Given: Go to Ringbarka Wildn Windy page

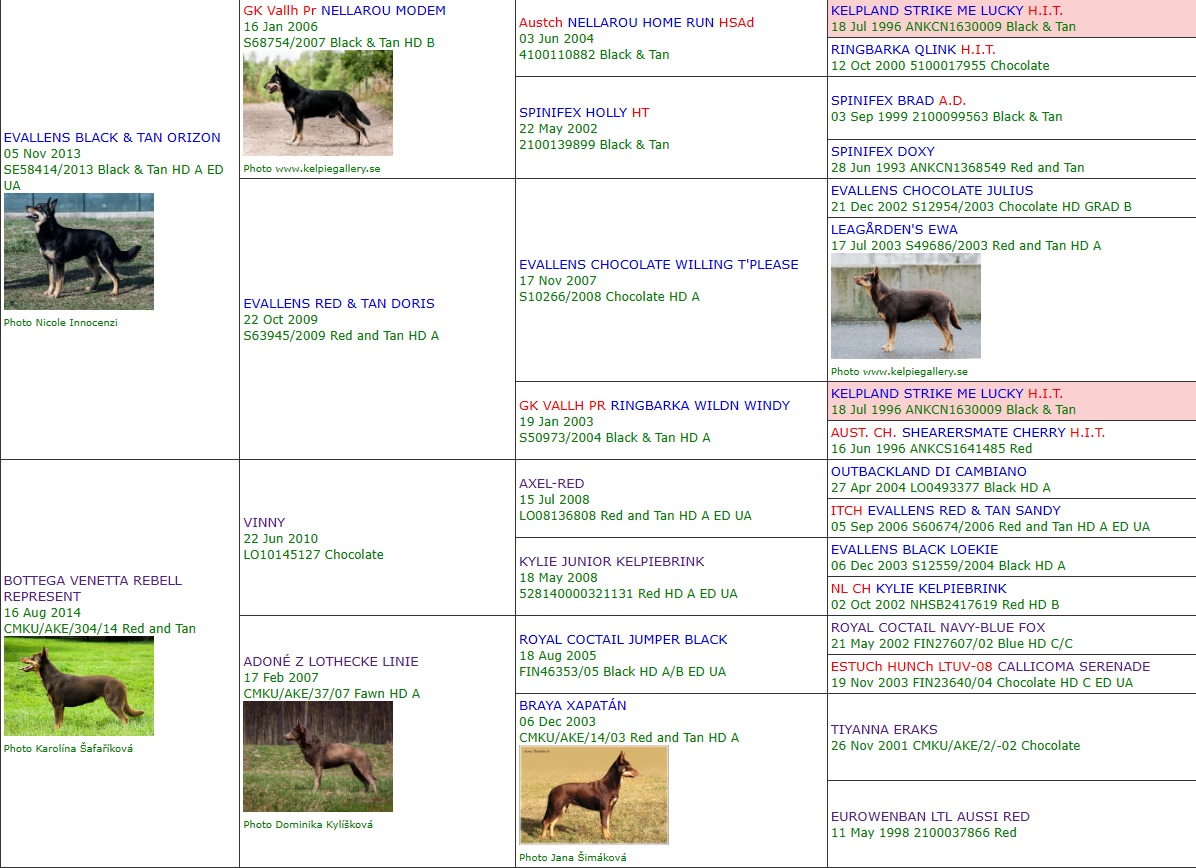Looking at the screenshot, I should (x=700, y=406).
